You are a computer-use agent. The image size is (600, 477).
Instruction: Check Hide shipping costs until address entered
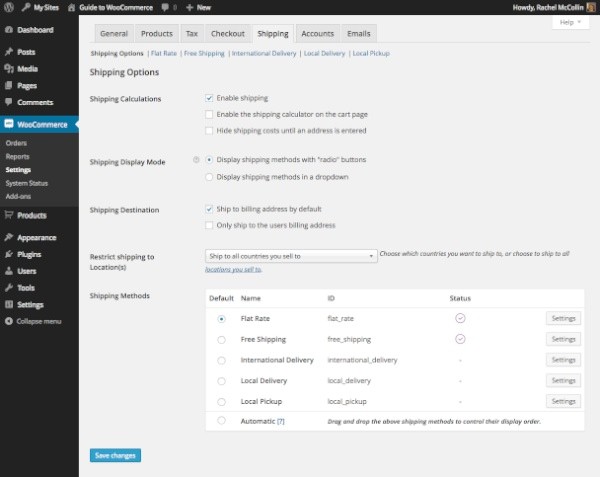209,131
